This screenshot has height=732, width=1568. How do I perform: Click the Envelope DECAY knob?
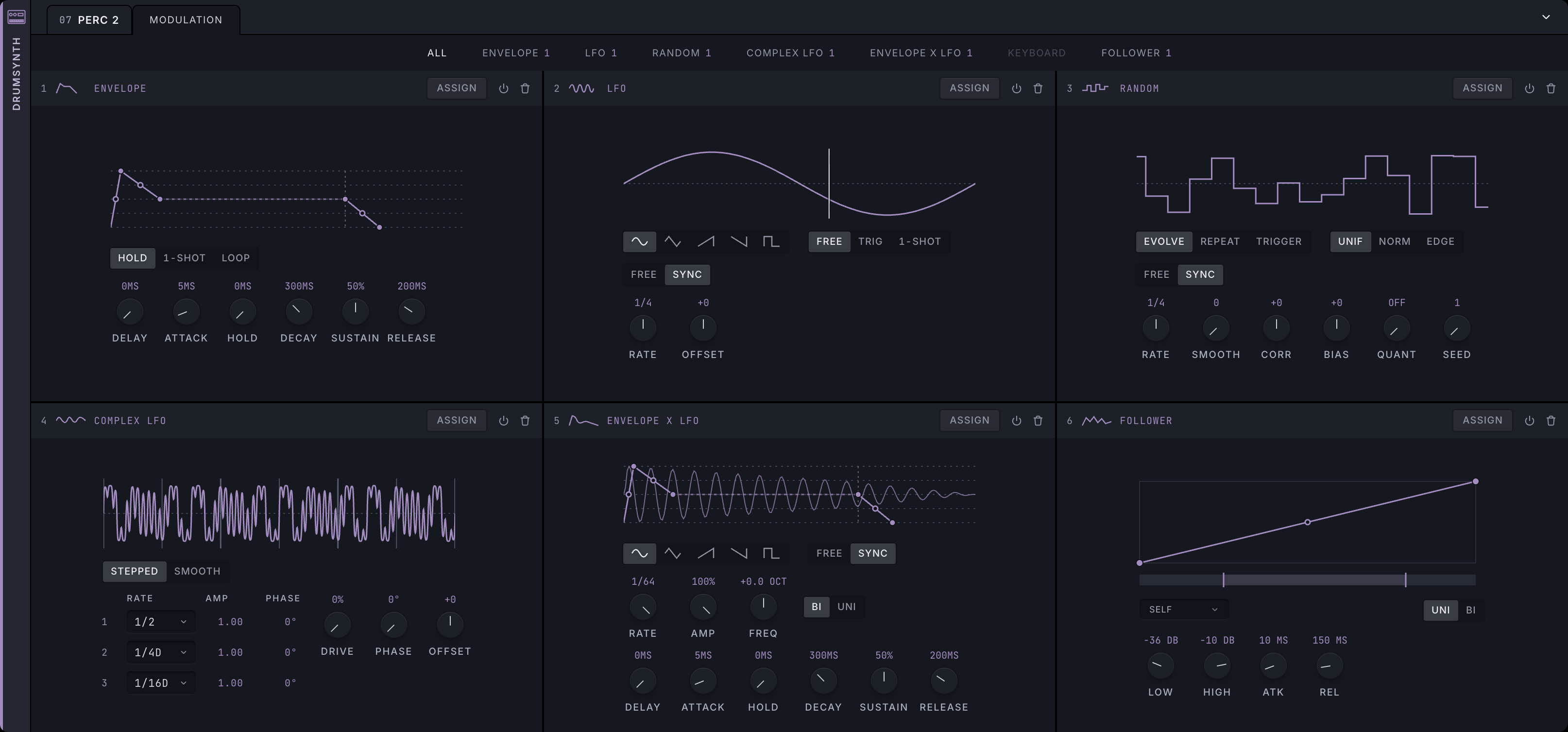(x=299, y=311)
